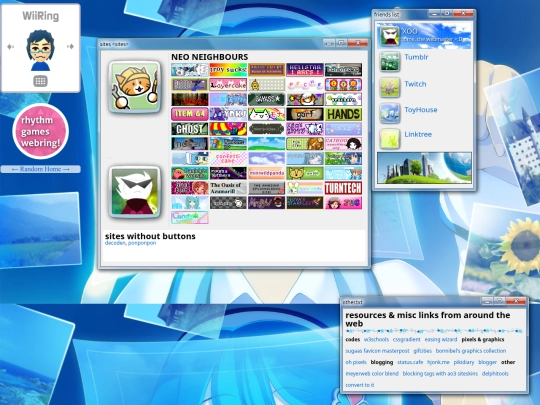This screenshot has width=540, height=405.
Task: Open the Windows XP logo site button
Action: tap(228, 144)
